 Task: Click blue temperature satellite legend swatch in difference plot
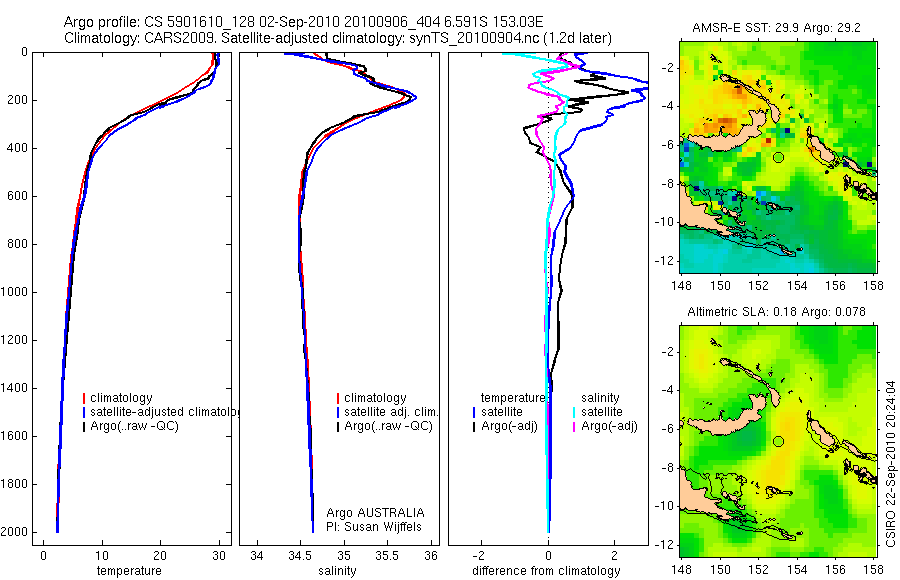coord(474,412)
